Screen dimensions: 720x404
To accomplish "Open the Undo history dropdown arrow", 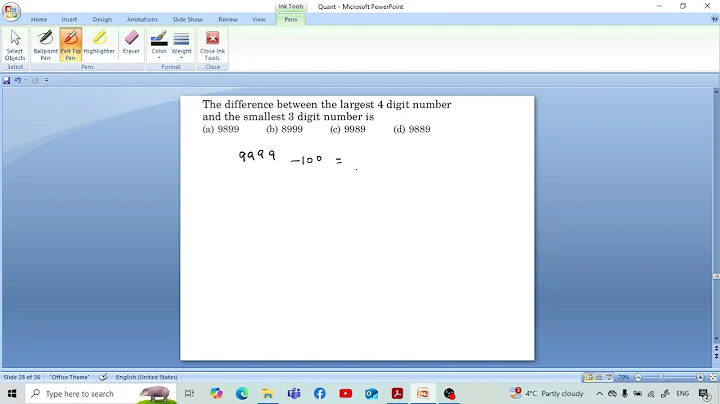I will coord(25,80).
